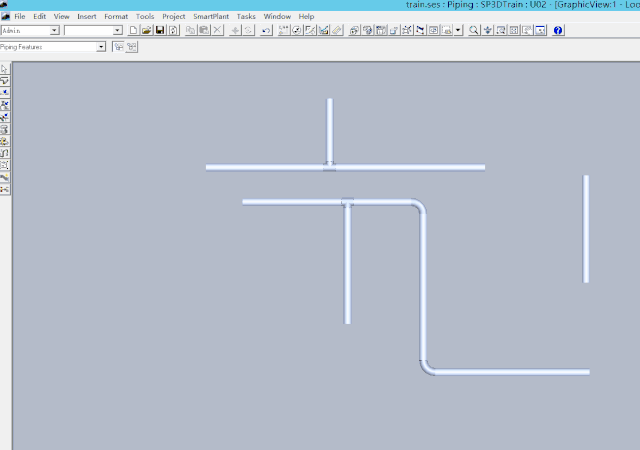The height and width of the screenshot is (450, 640).
Task: Click the Copy icon in the toolbar
Action: 190,30
